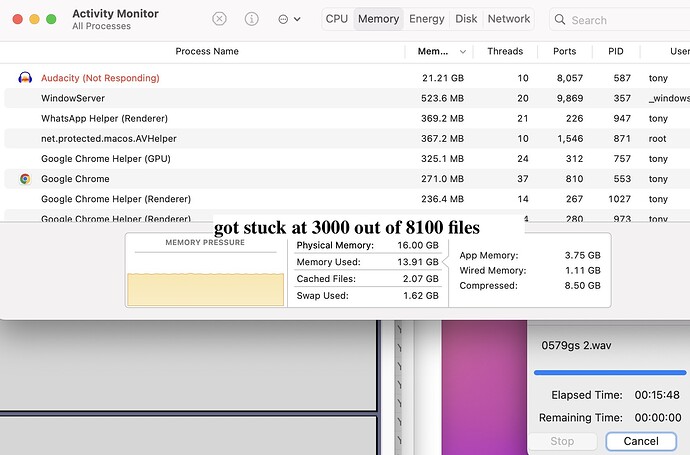
Task: Sort by the Ports column
Action: [x=565, y=51]
